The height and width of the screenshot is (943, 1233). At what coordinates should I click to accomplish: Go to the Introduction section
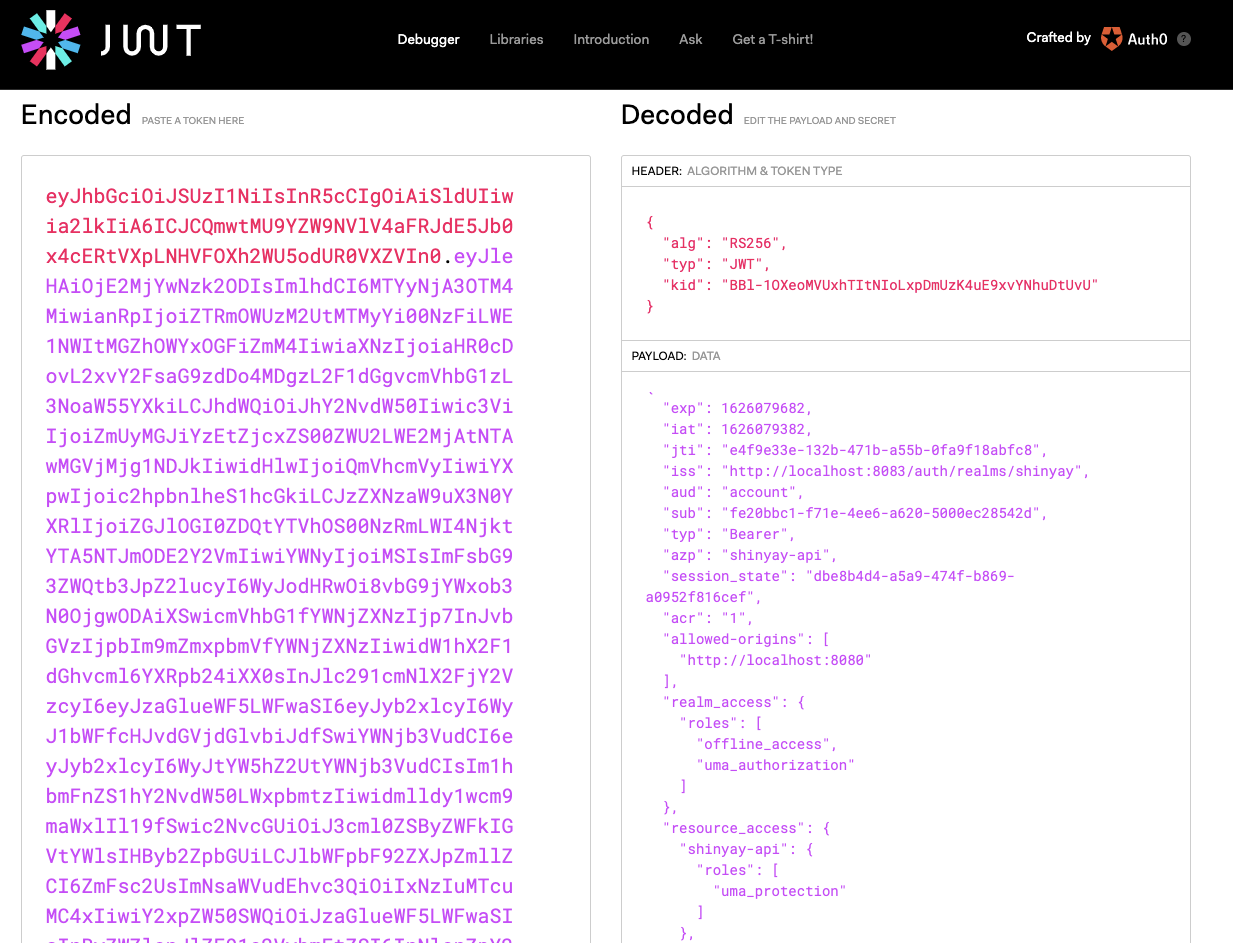click(611, 40)
